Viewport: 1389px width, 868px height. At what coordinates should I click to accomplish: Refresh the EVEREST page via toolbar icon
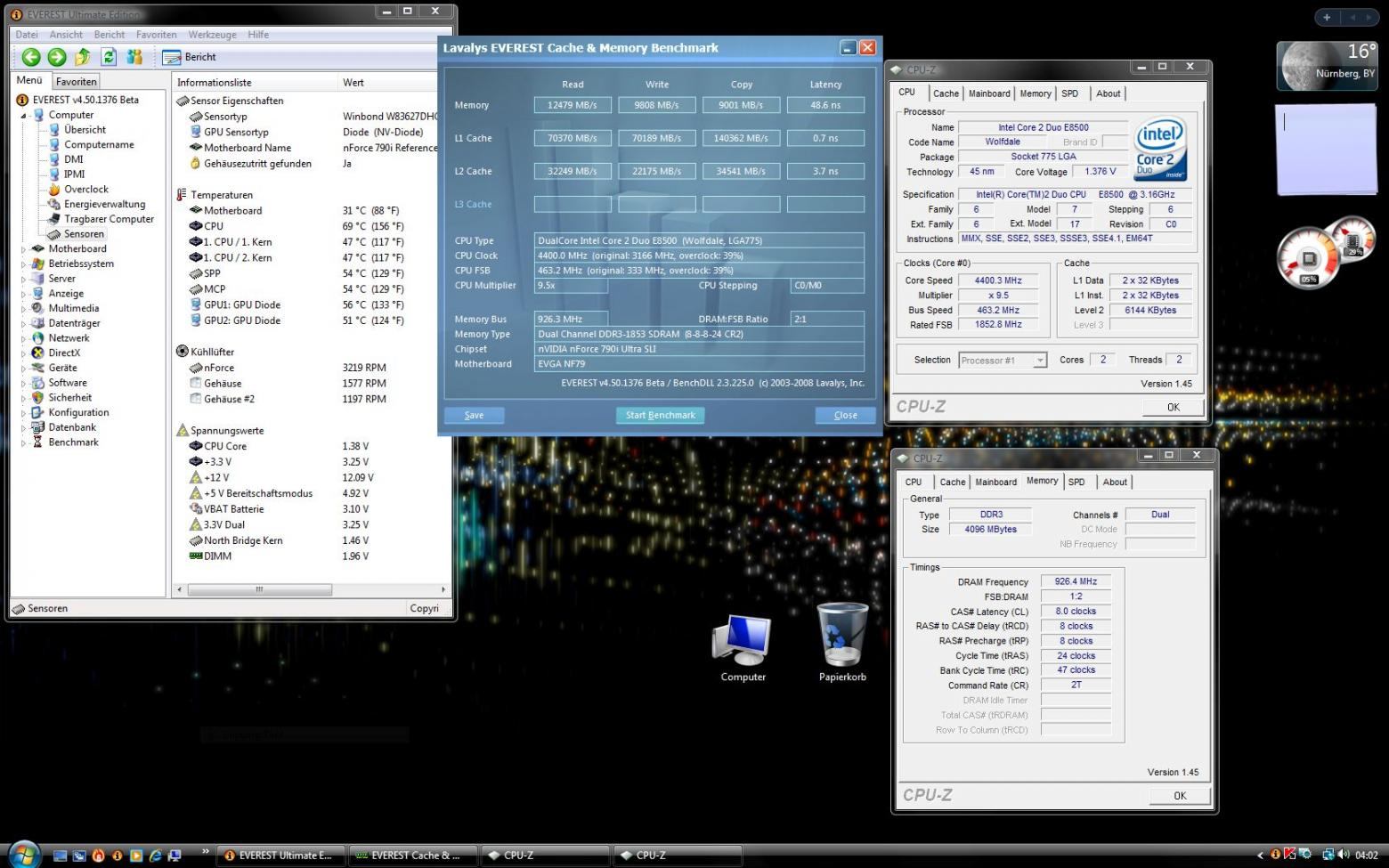[x=109, y=57]
